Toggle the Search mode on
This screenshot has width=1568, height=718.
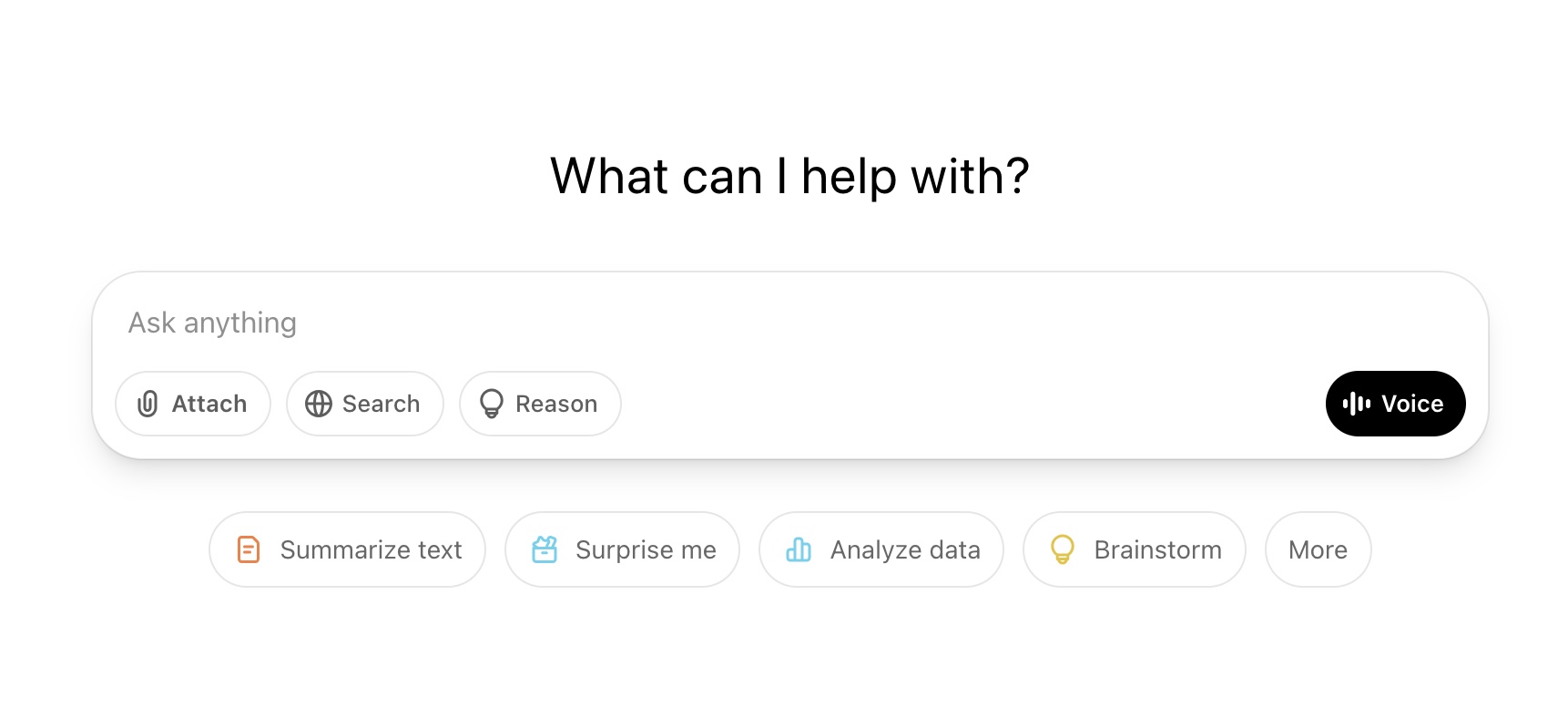point(365,404)
